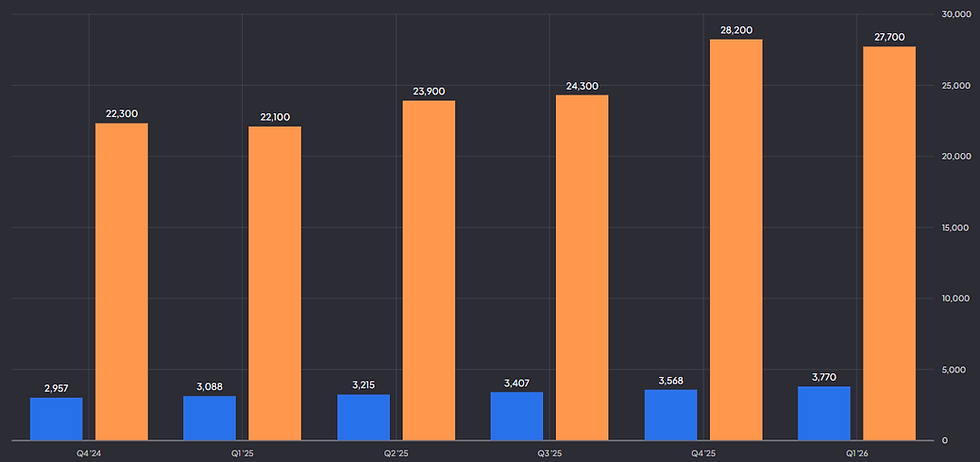Image resolution: width=980 pixels, height=462 pixels.
Task: Select the blue bar labeled 3,088
Action: tap(209, 418)
